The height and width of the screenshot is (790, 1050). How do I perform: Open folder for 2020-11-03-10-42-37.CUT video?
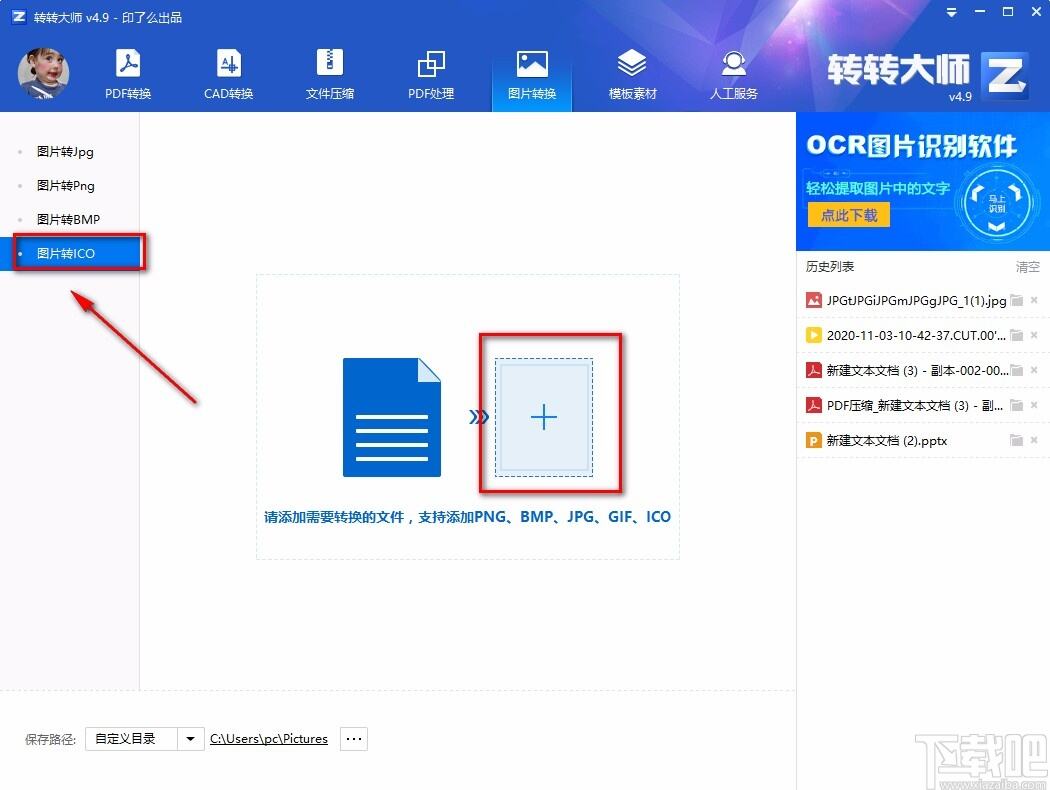1017,335
